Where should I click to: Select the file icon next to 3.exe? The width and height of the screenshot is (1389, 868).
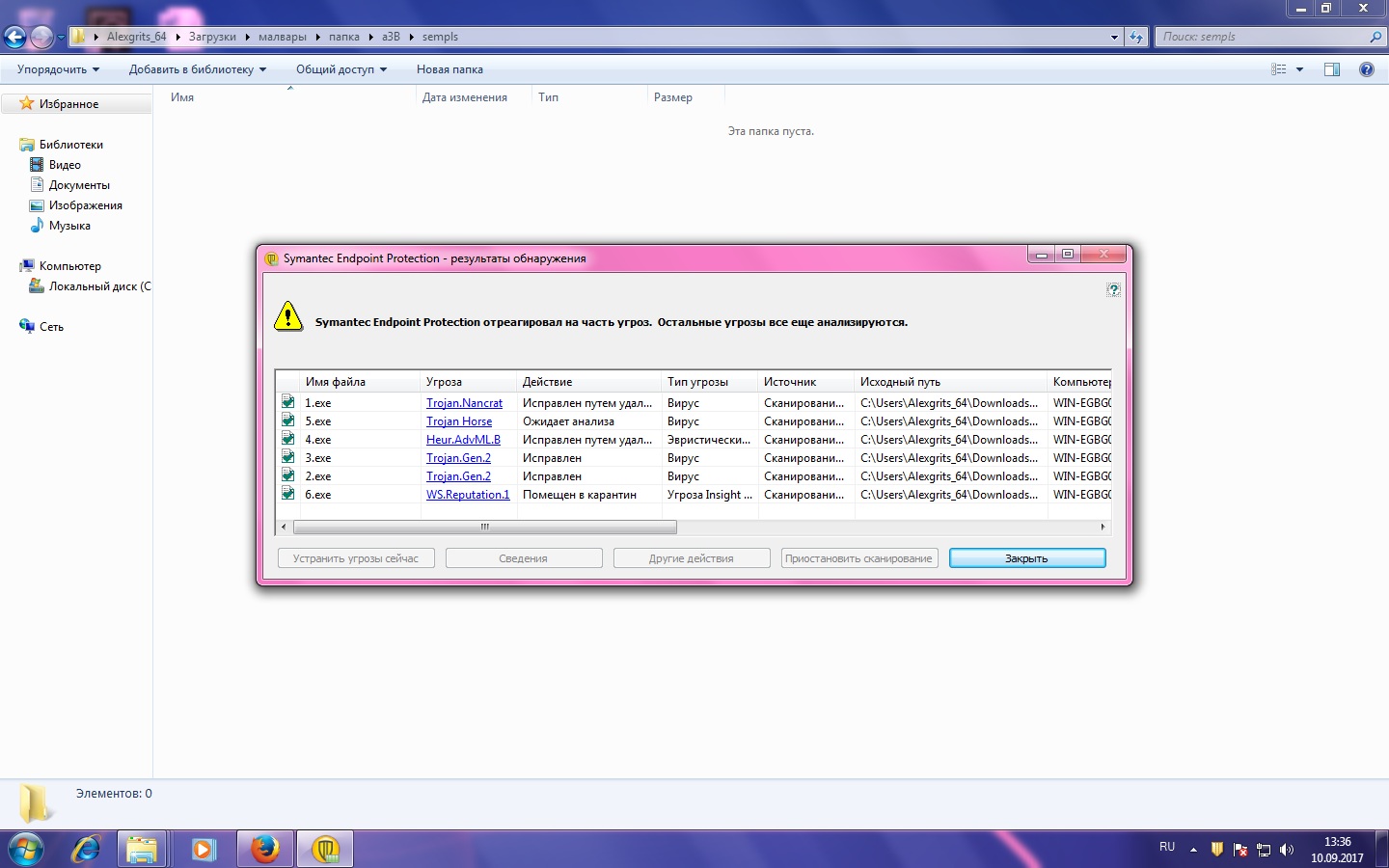(287, 457)
